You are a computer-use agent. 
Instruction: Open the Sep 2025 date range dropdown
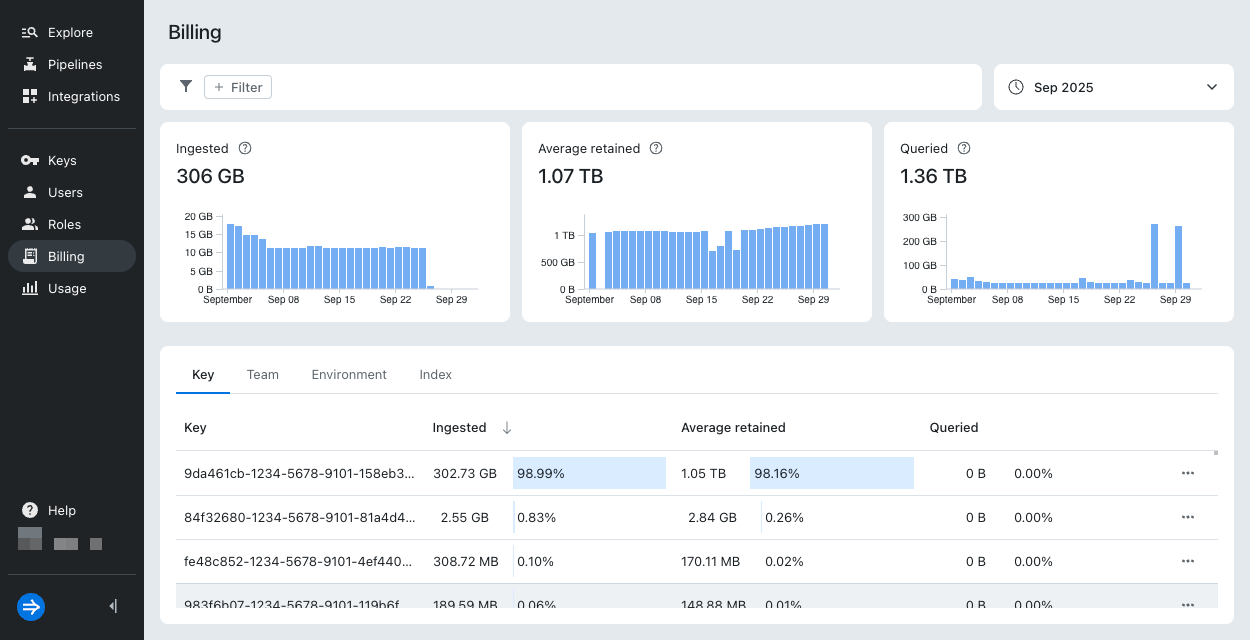[1113, 87]
